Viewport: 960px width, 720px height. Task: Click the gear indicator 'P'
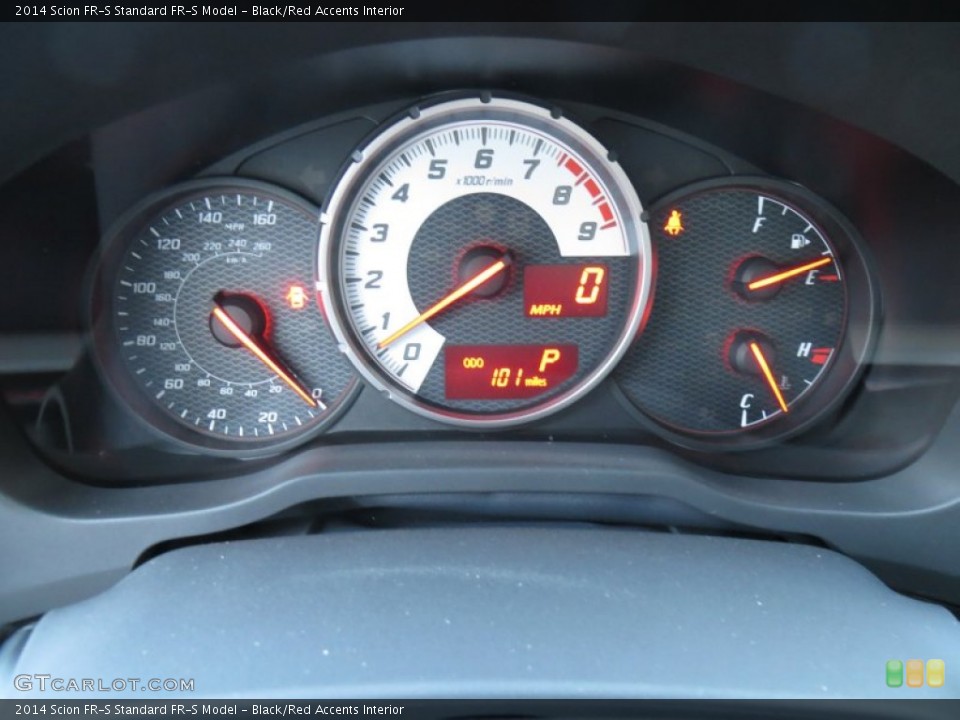pos(549,359)
